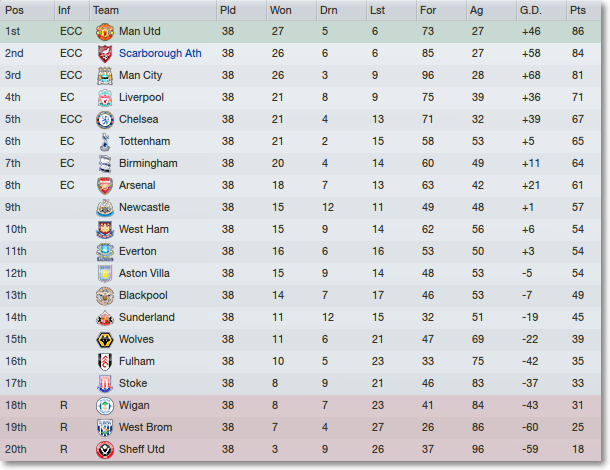Sort by the Team column header
The height and width of the screenshot is (470, 610).
click(x=105, y=10)
